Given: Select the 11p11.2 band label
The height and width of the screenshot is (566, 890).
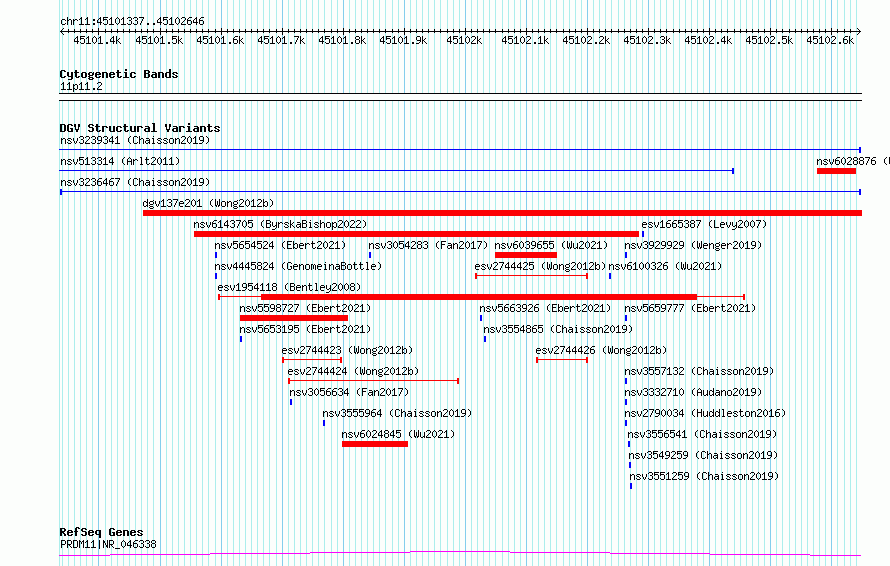Looking at the screenshot, I should click(x=81, y=86).
